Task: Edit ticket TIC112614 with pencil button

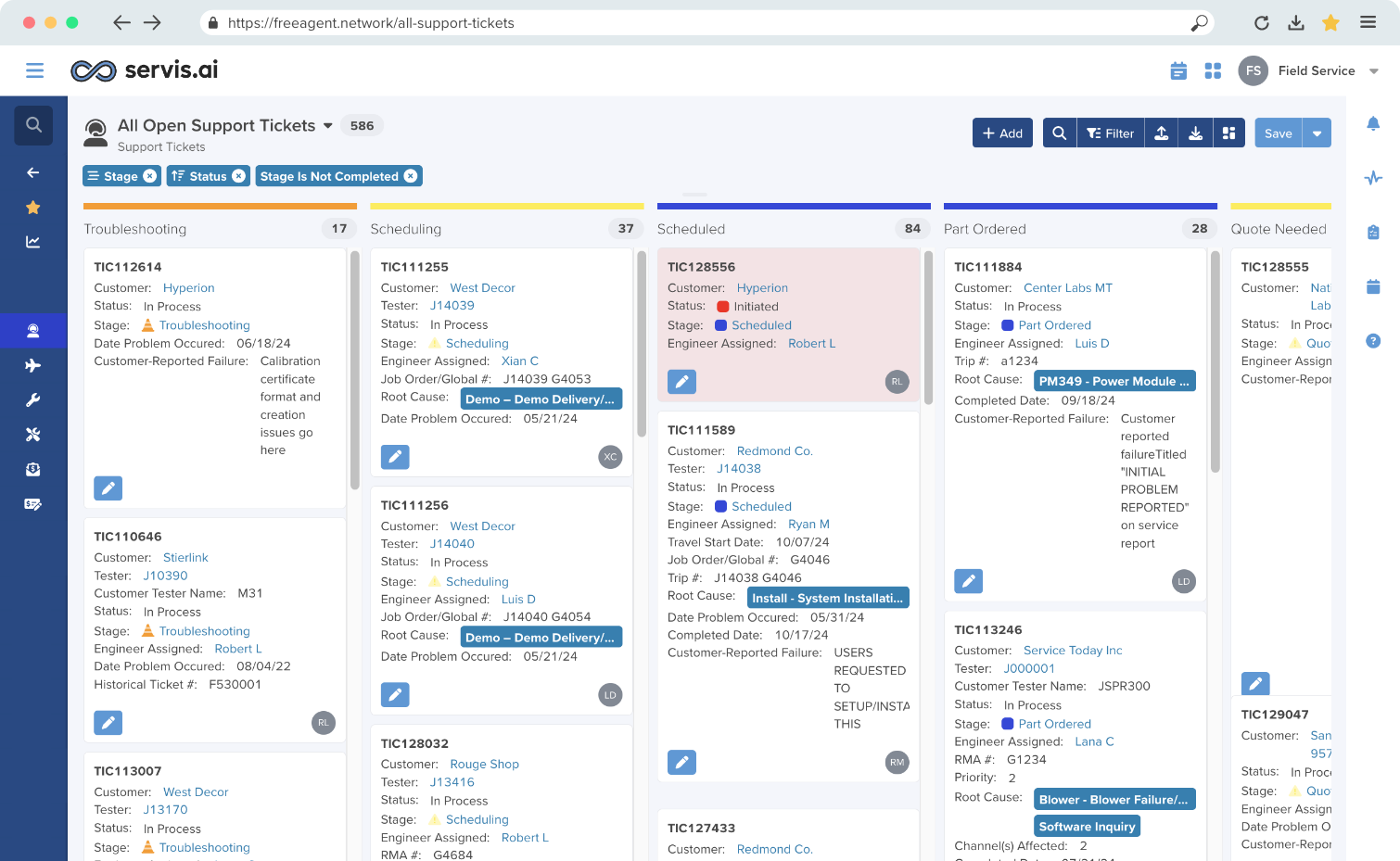Action: [108, 488]
